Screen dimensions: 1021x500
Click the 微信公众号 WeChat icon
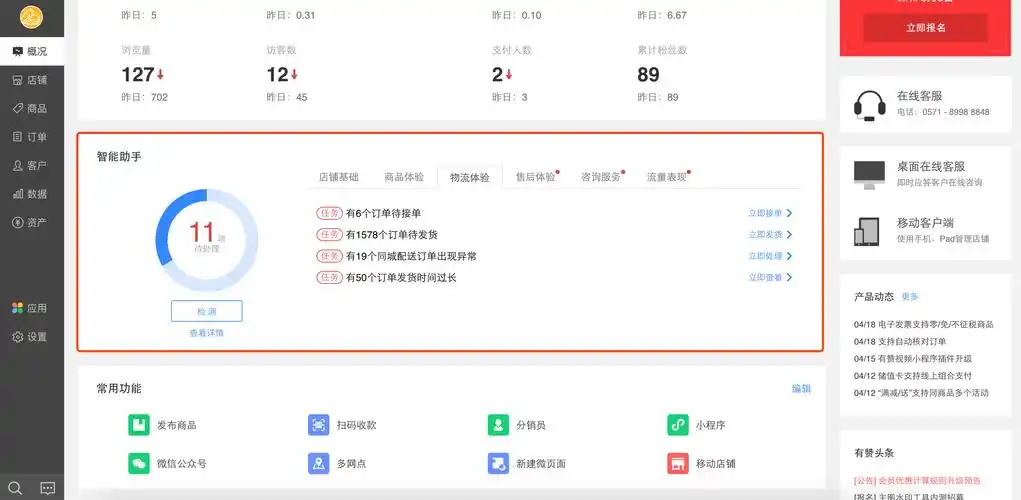click(x=139, y=464)
